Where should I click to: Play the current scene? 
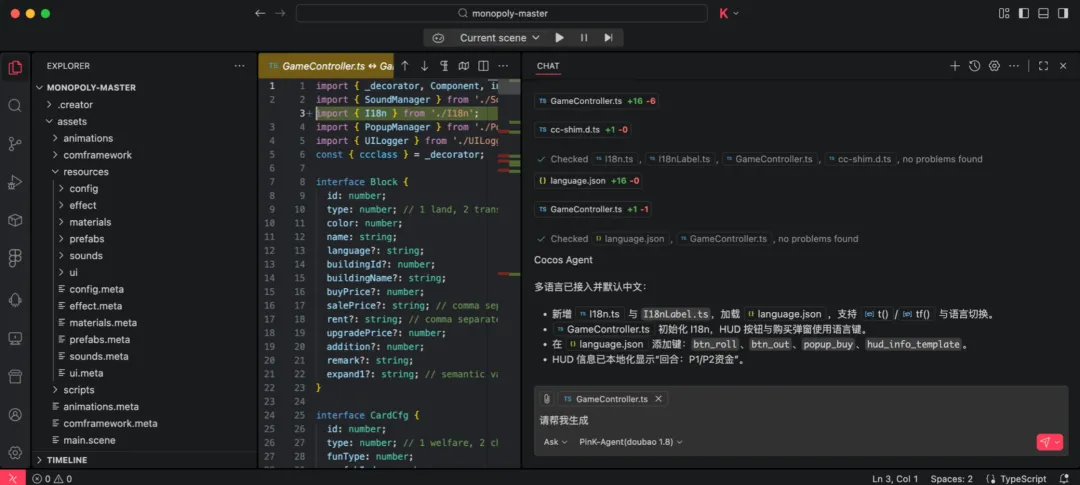click(559, 38)
